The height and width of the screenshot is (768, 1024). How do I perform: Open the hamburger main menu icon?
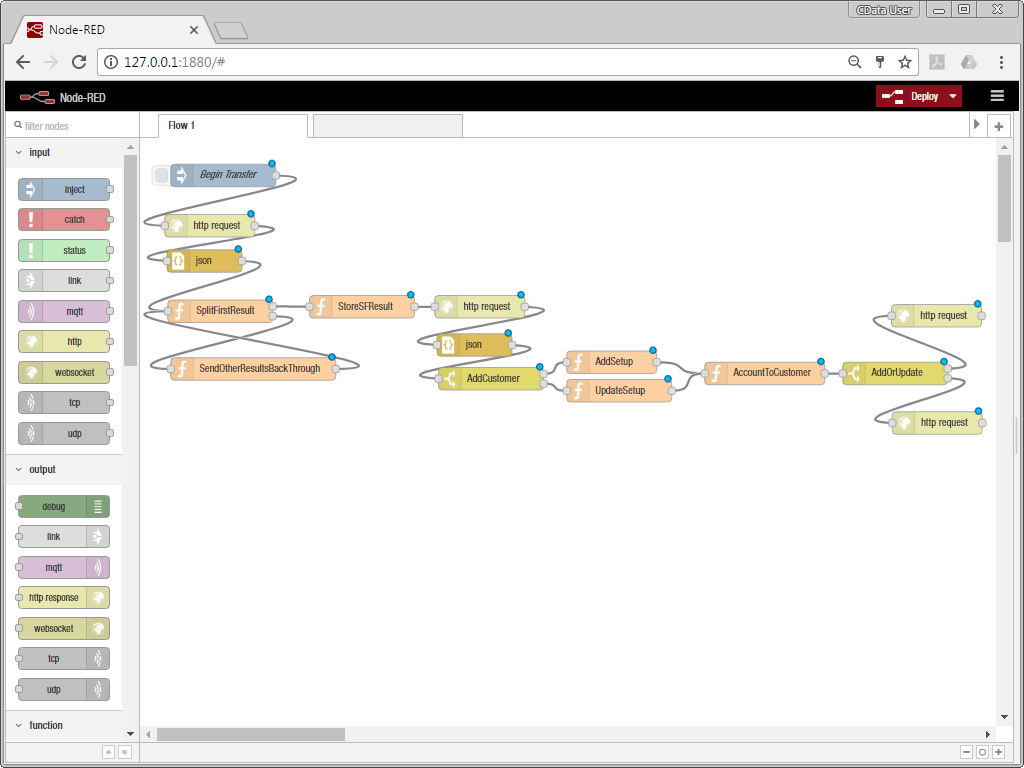pyautogui.click(x=997, y=96)
